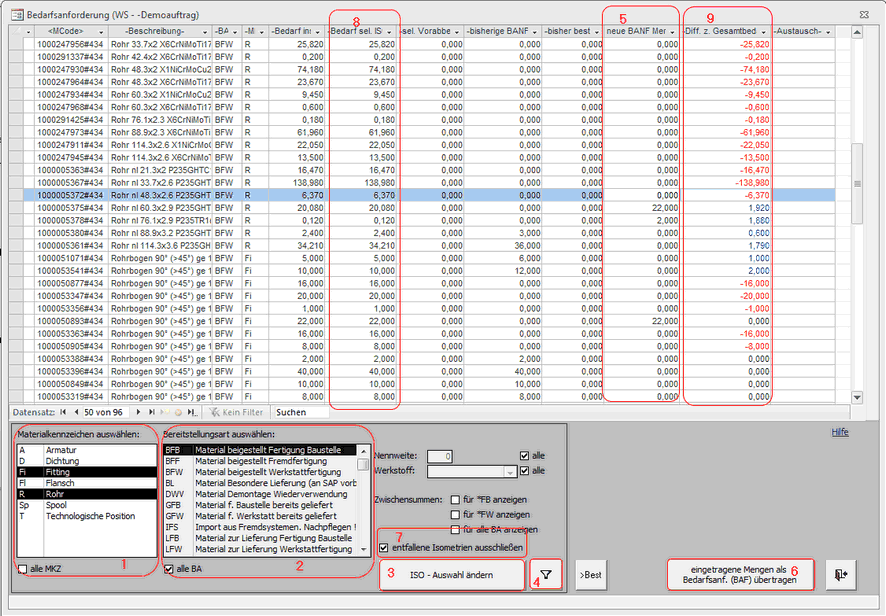This screenshot has width=886, height=616.
Task: Open the Werkstoff dropdown list
Action: 510,471
